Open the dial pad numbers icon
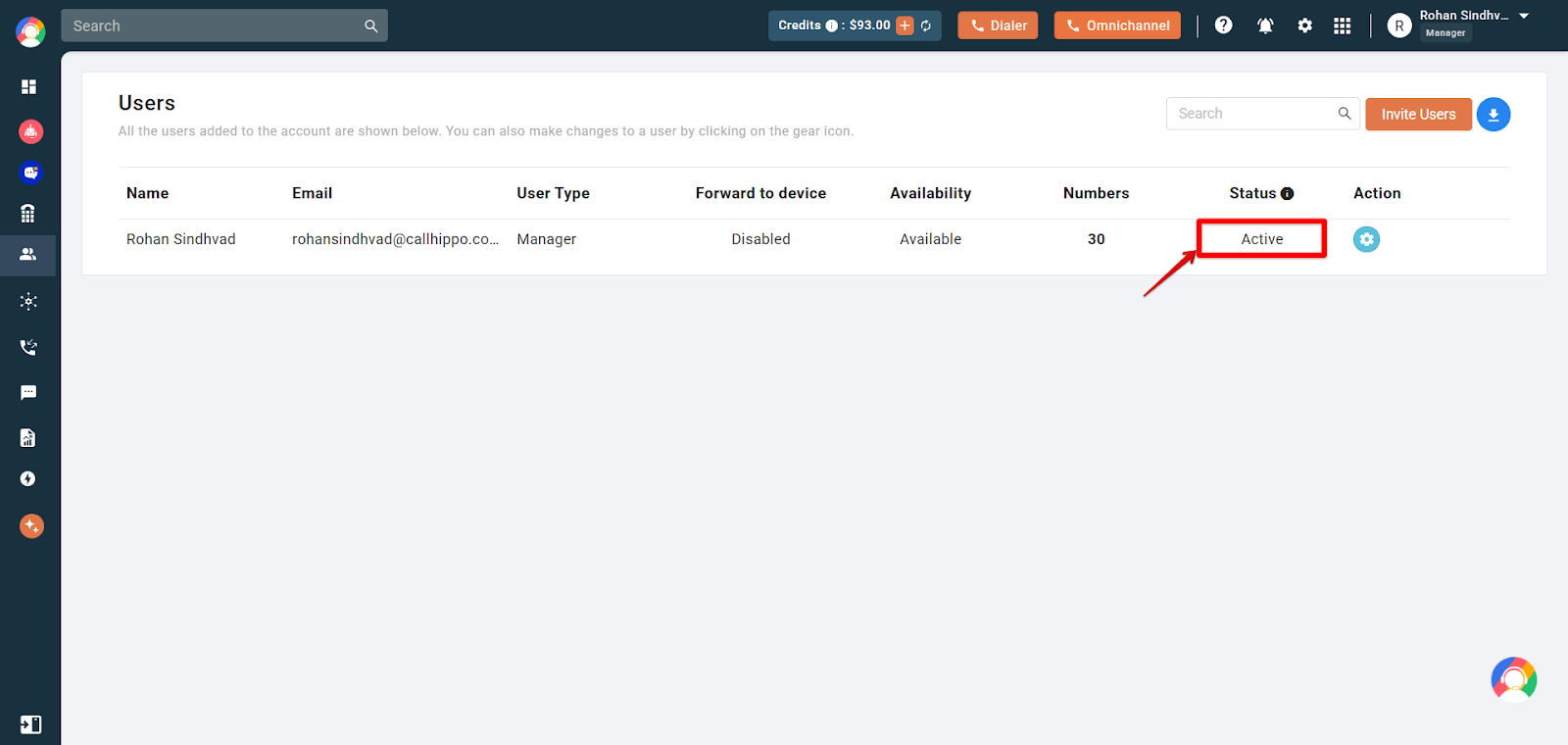The width and height of the screenshot is (1568, 745). coord(28,213)
